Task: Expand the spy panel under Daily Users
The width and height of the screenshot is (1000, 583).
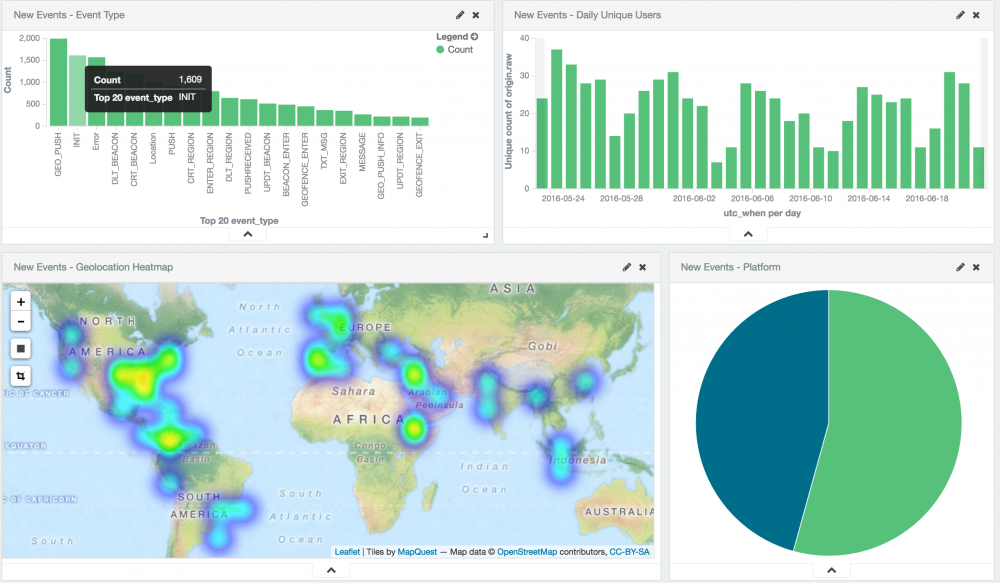Action: 748,234
